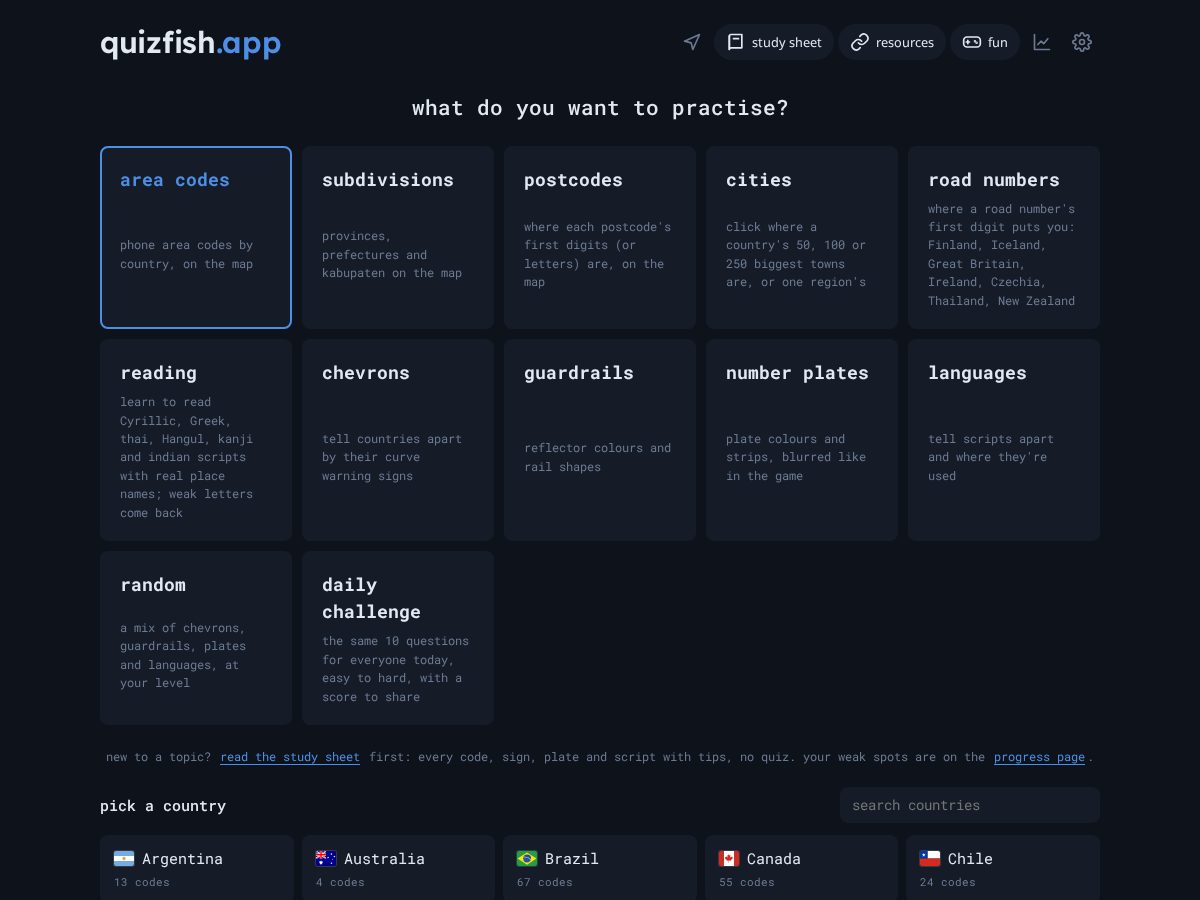Open the progress chart icon
The width and height of the screenshot is (1200, 900).
point(1042,42)
